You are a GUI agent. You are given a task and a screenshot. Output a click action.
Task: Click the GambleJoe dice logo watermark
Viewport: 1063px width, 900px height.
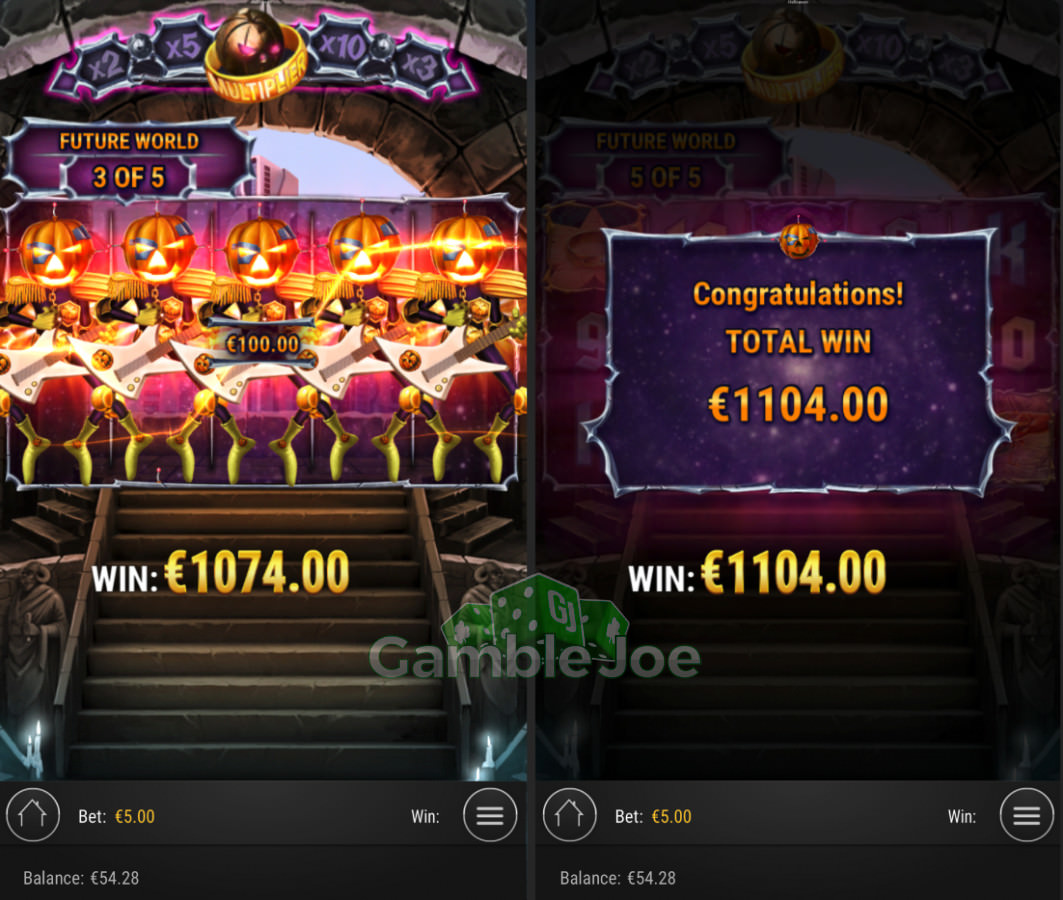536,630
